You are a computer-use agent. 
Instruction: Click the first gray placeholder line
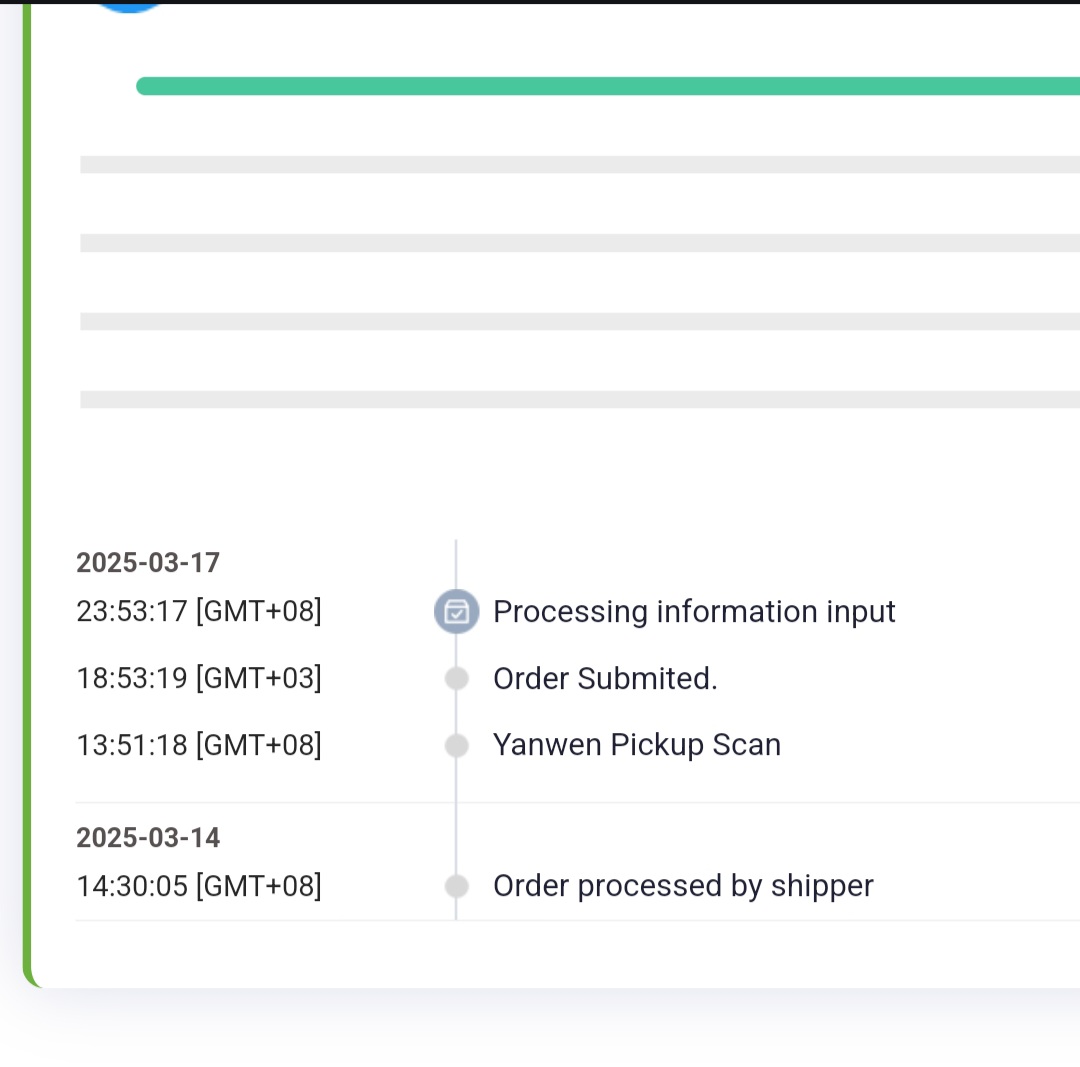(580, 165)
